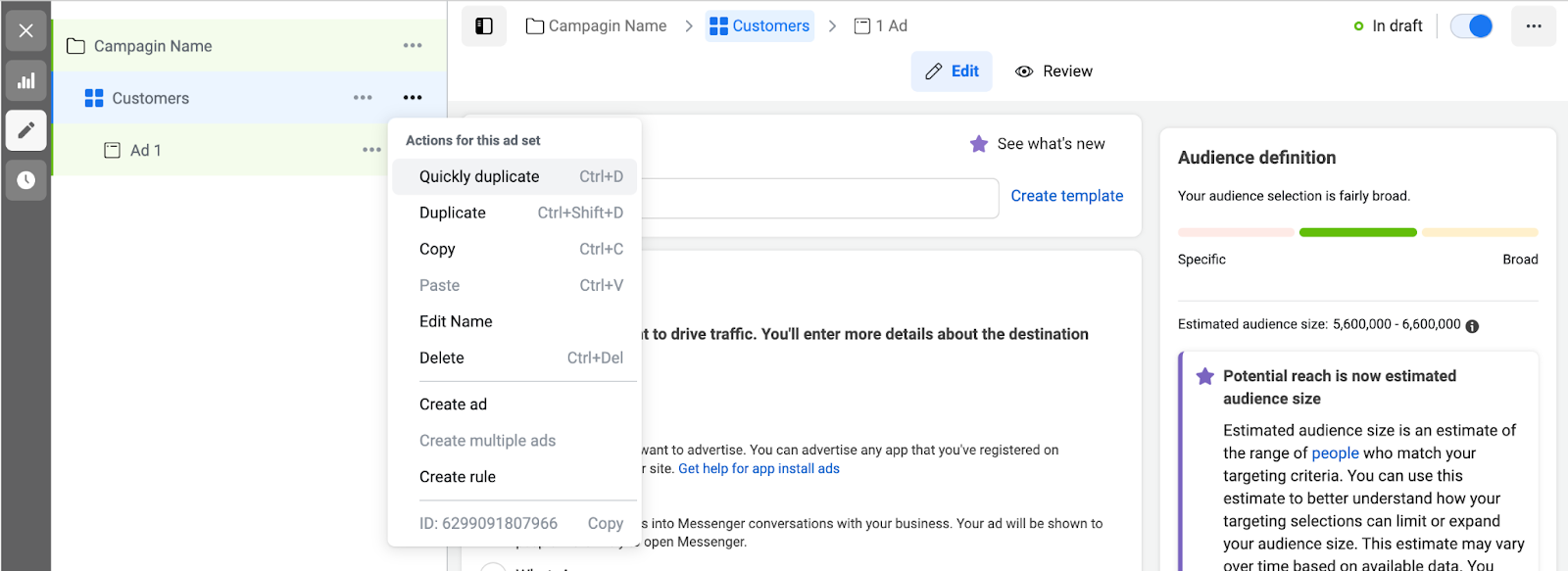Copy the ad set ID
This screenshot has height=571, width=1568.
tap(605, 523)
